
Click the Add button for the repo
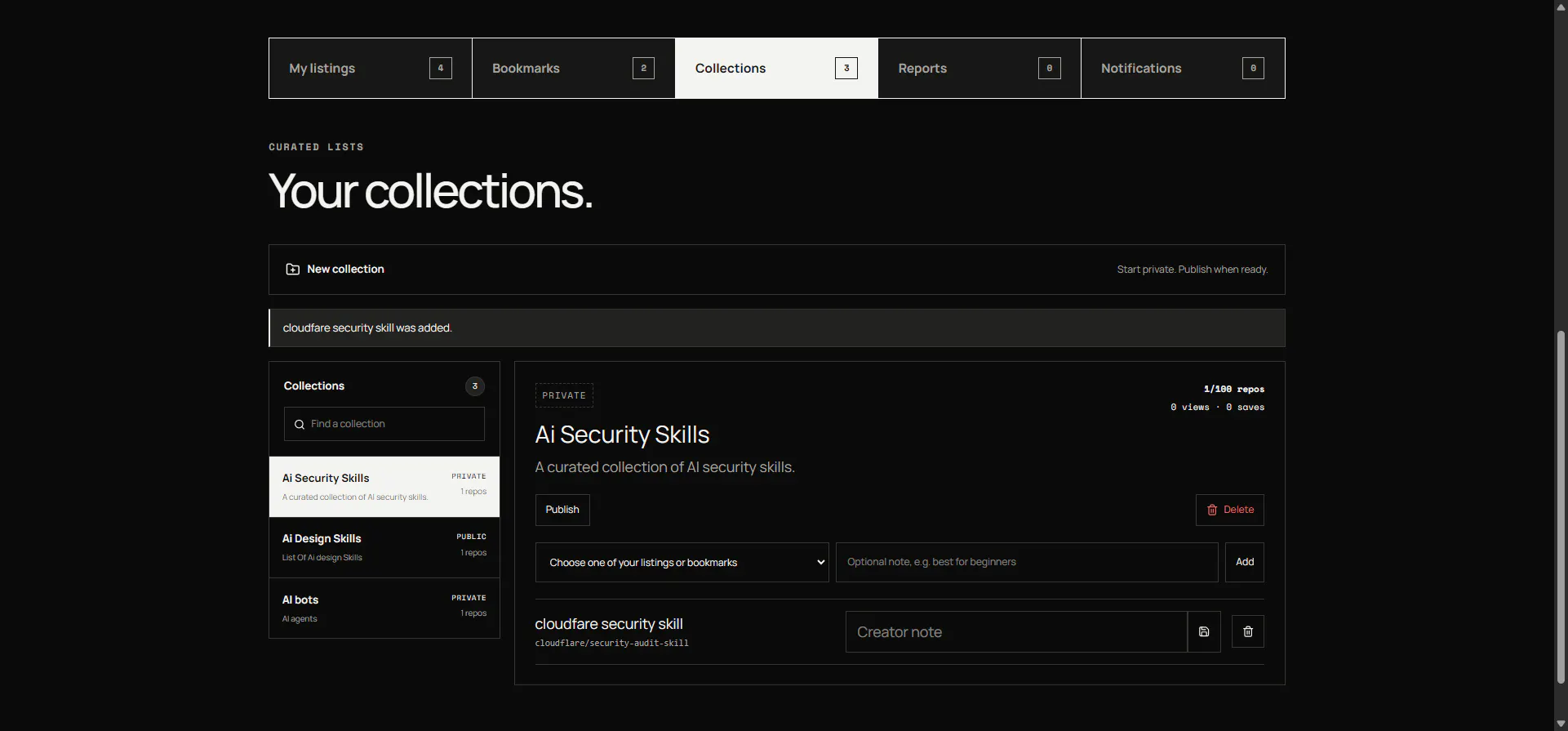(1245, 563)
